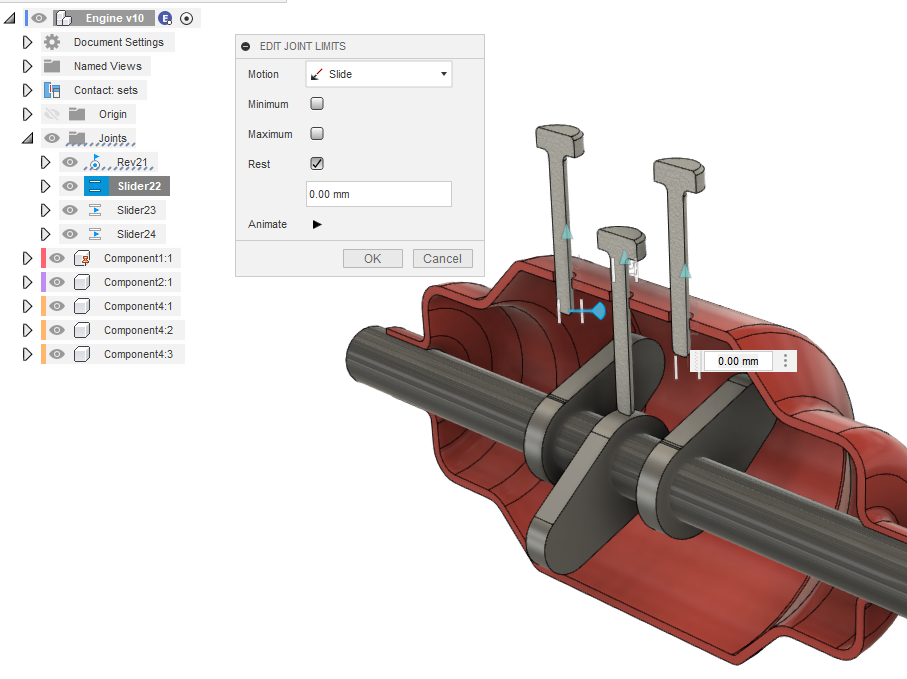Show the hidden Origin folder
Image resolution: width=907 pixels, height=679 pixels.
(x=52, y=114)
